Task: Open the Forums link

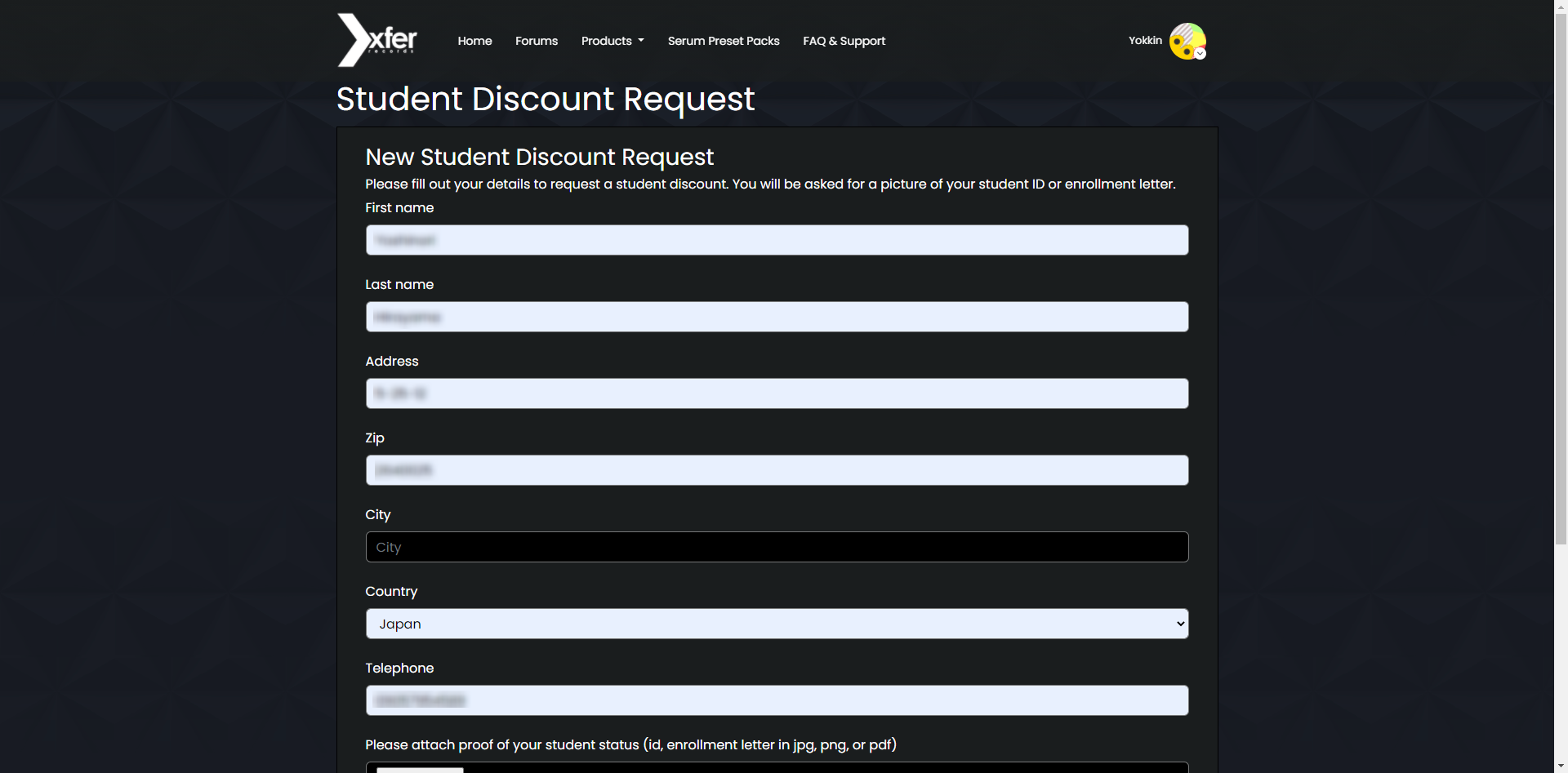Action: tap(537, 41)
